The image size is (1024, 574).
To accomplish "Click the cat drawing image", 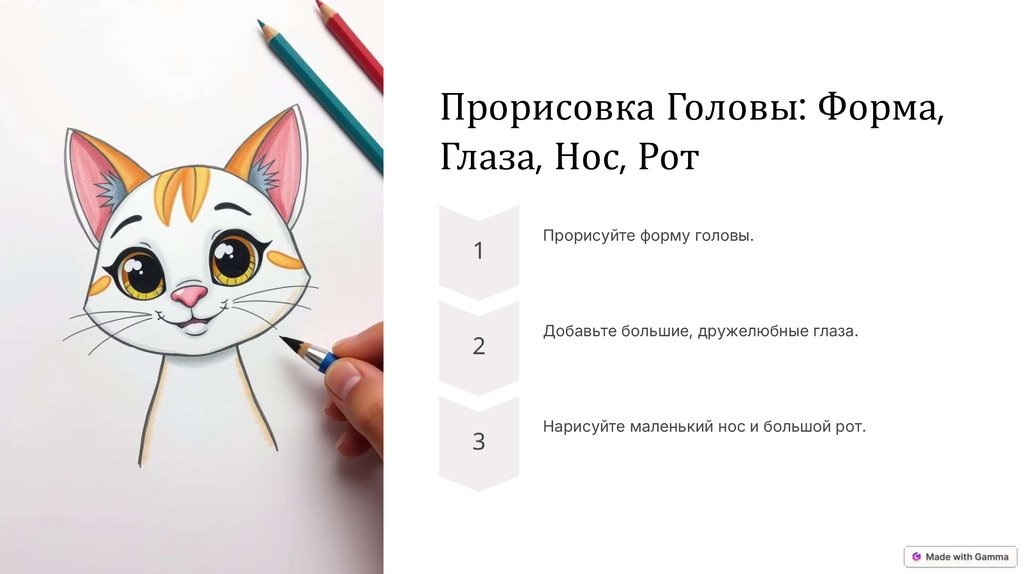I will [x=191, y=287].
